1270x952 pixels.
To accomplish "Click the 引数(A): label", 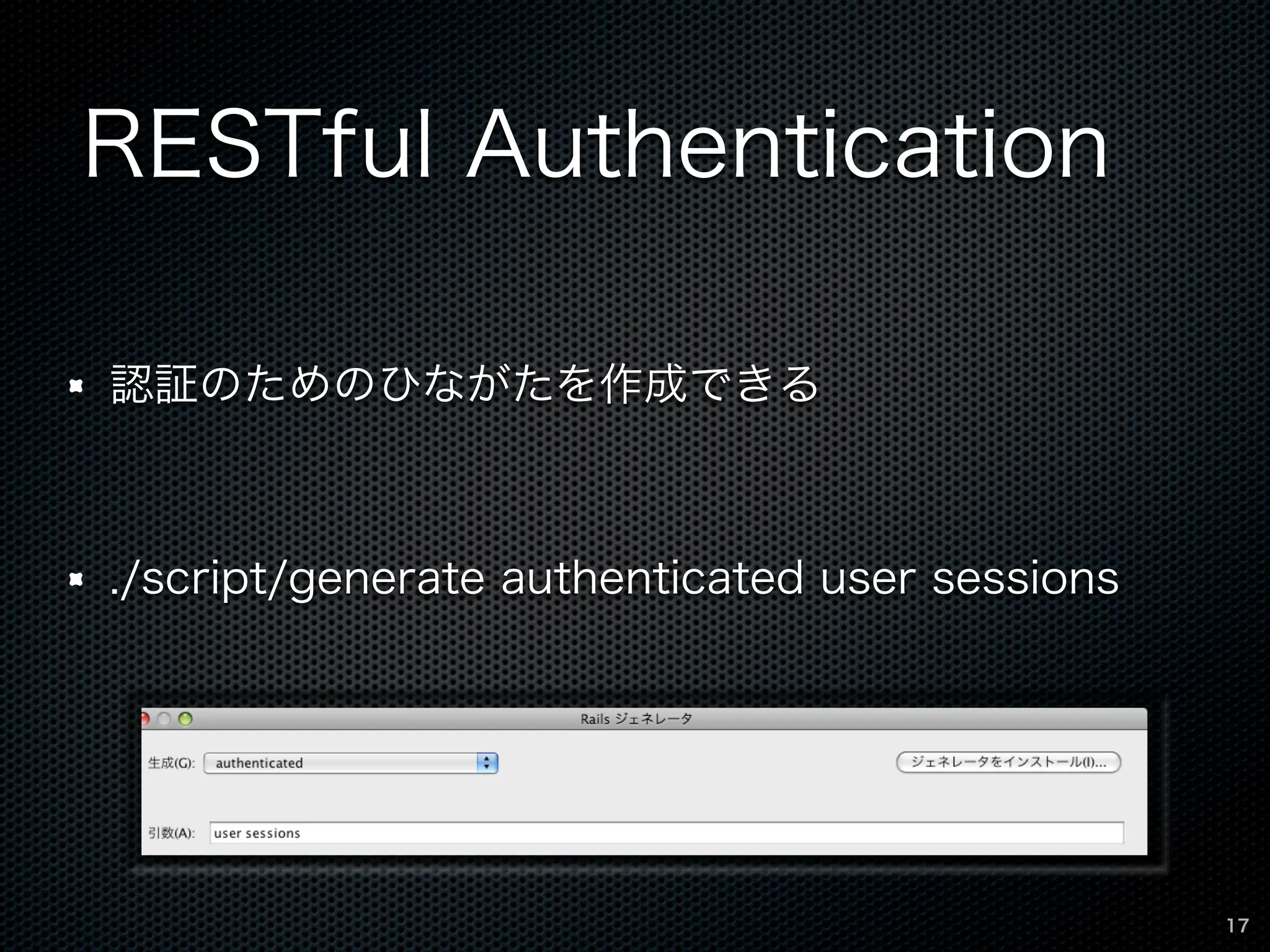I will 171,833.
